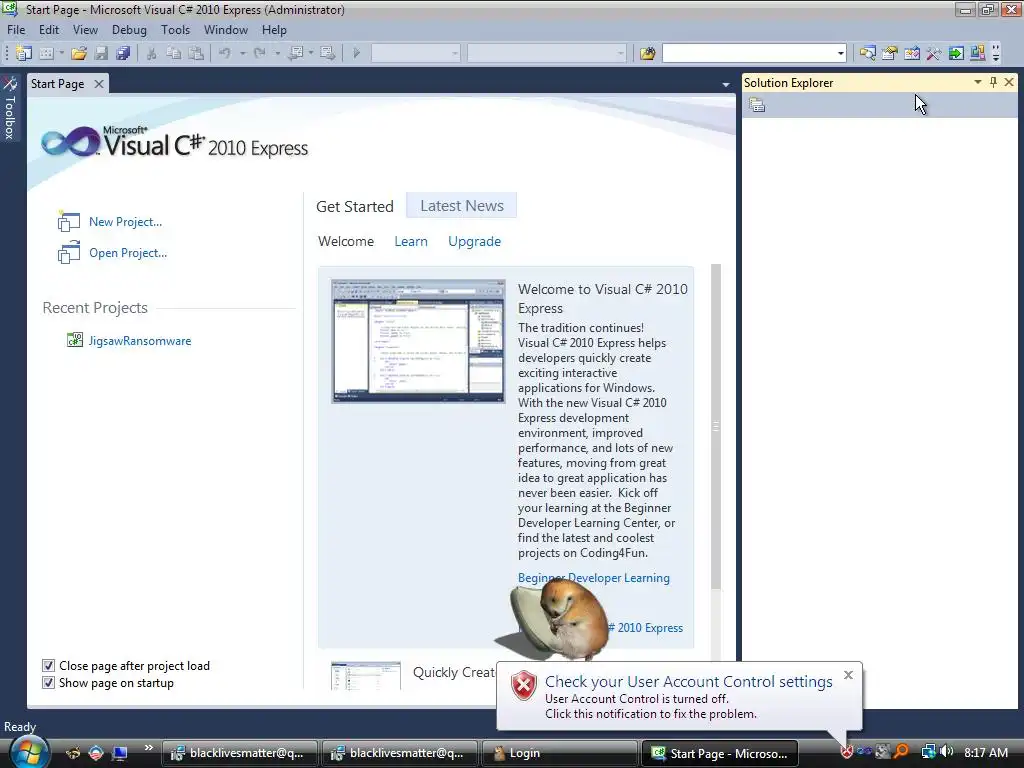
Task: Open the active documents list dropdown
Action: (x=726, y=84)
